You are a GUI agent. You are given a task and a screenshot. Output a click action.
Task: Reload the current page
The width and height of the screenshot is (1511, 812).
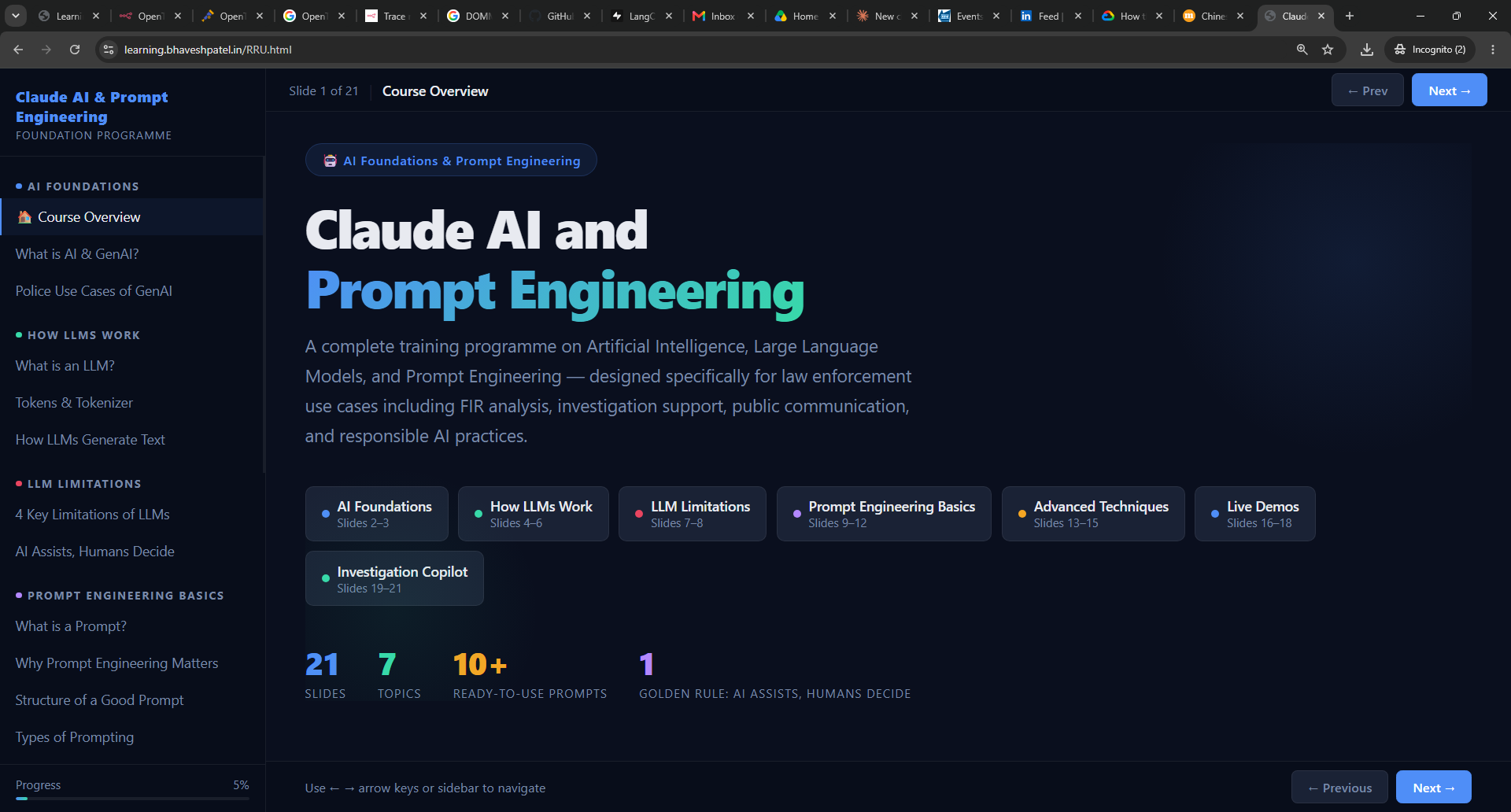75,50
